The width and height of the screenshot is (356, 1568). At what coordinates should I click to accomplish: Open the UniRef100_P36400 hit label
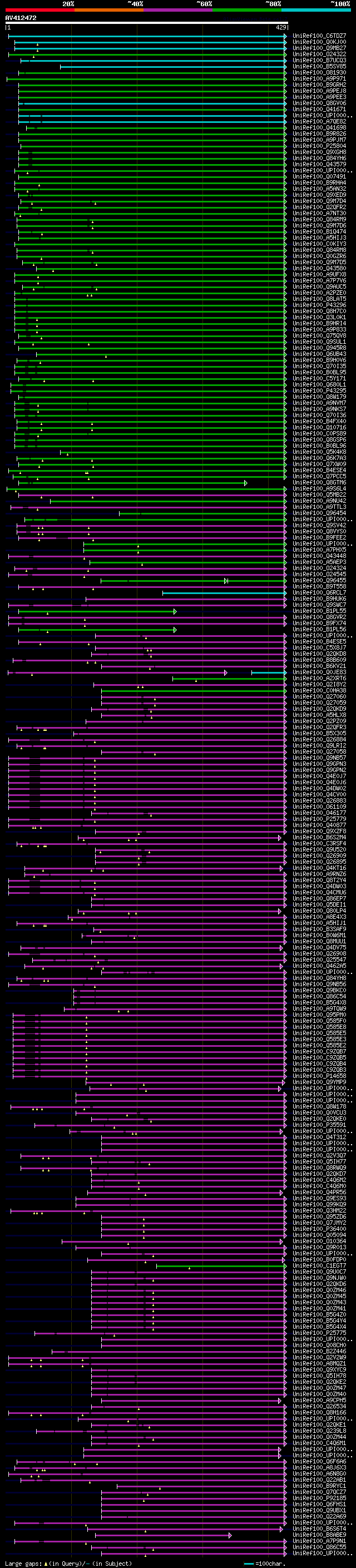(x=319, y=1229)
